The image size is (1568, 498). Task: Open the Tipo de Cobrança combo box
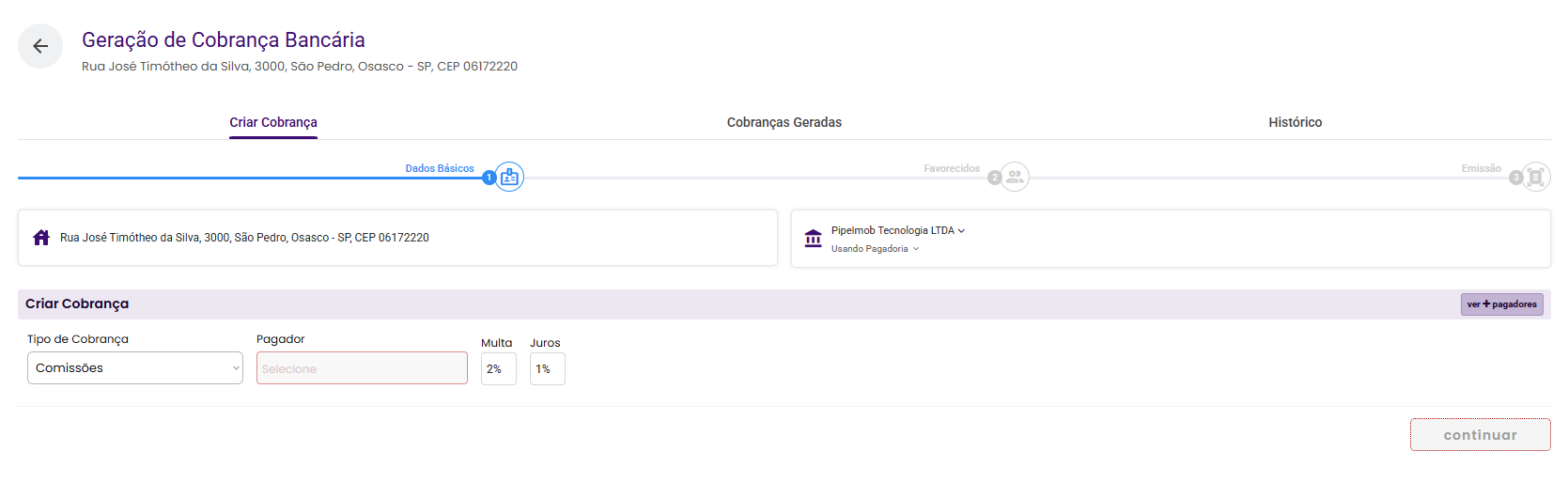(135, 368)
